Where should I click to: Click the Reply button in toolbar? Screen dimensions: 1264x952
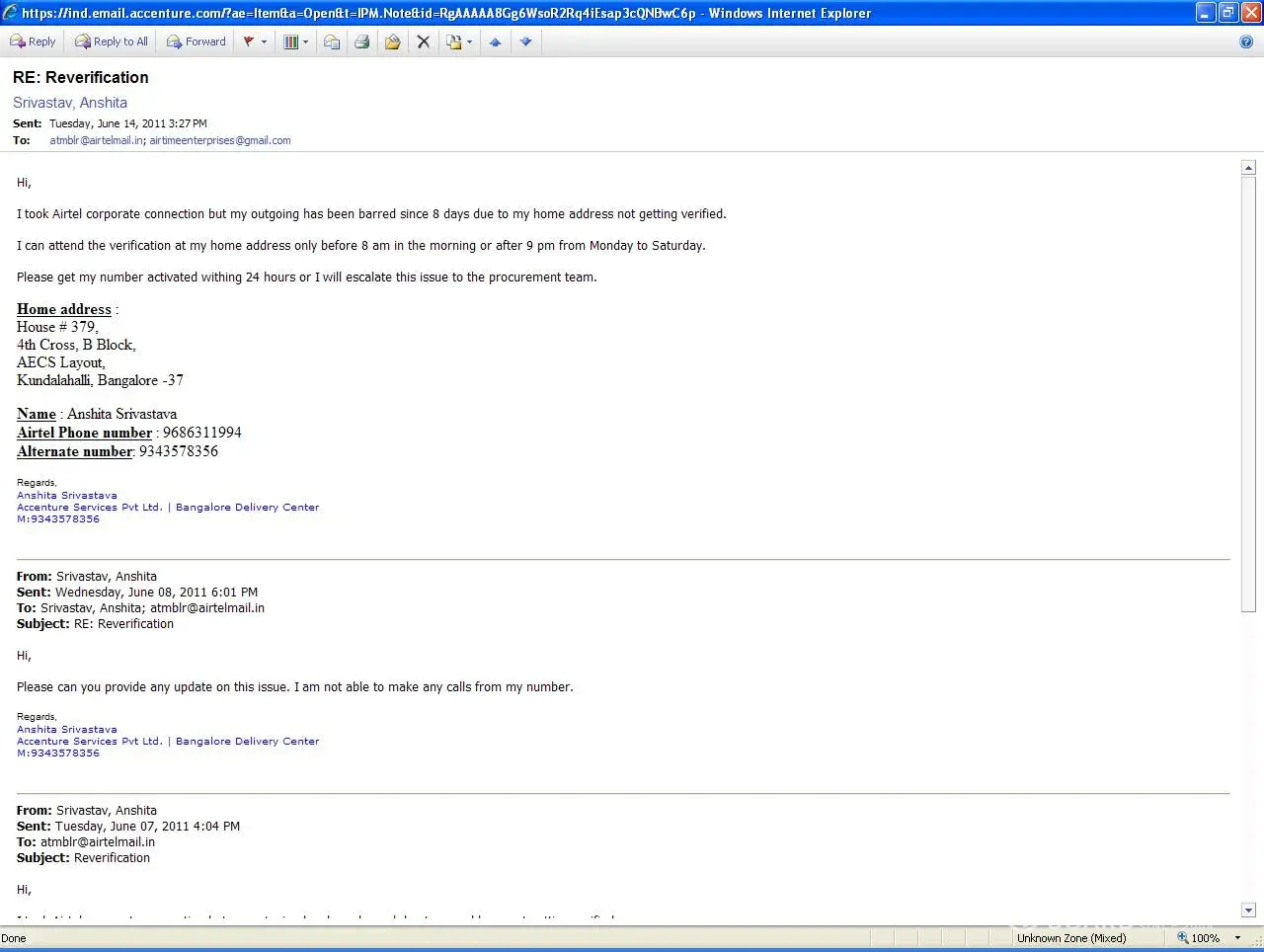33,41
